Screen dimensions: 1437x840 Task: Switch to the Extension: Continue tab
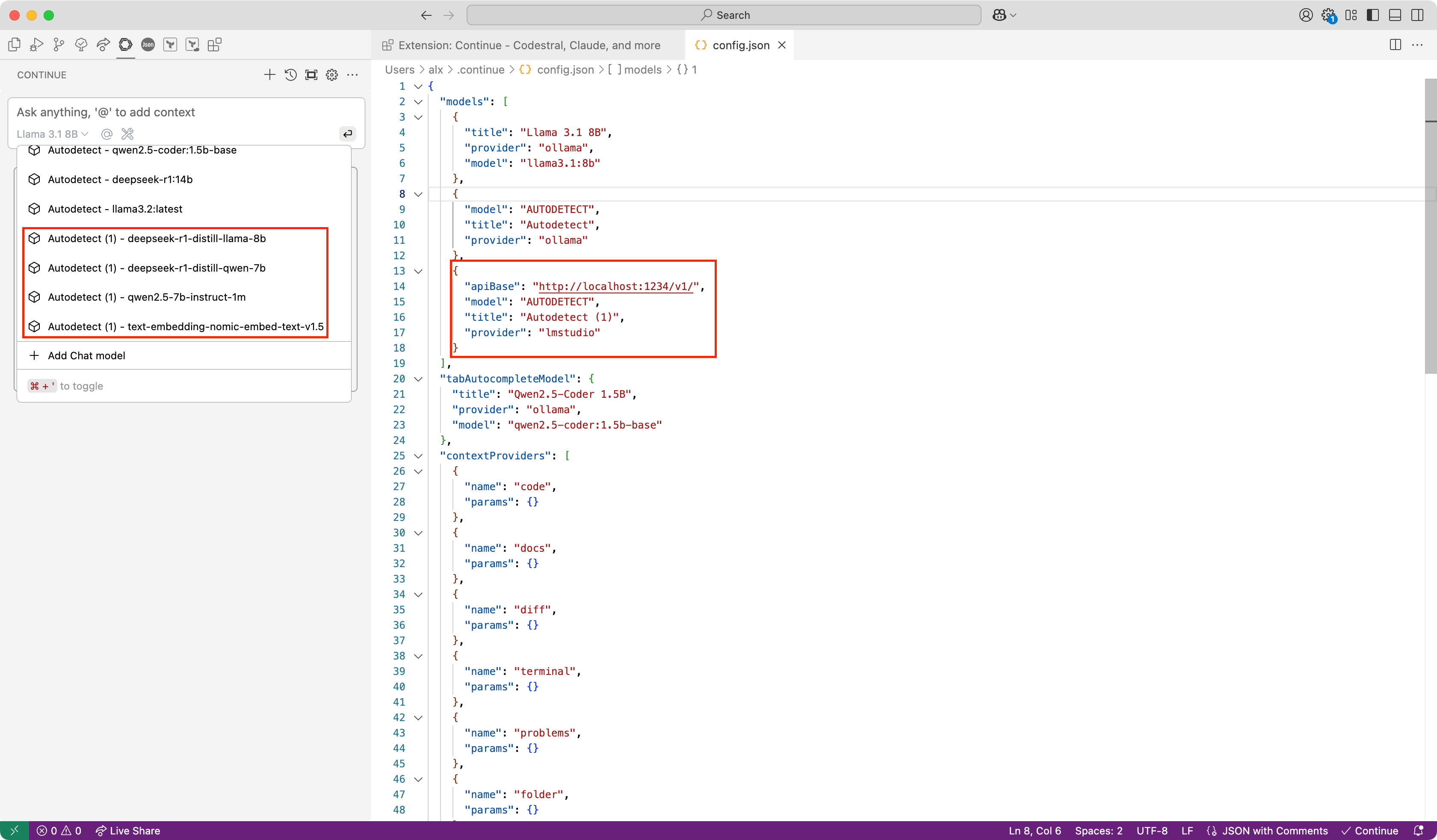click(x=528, y=45)
